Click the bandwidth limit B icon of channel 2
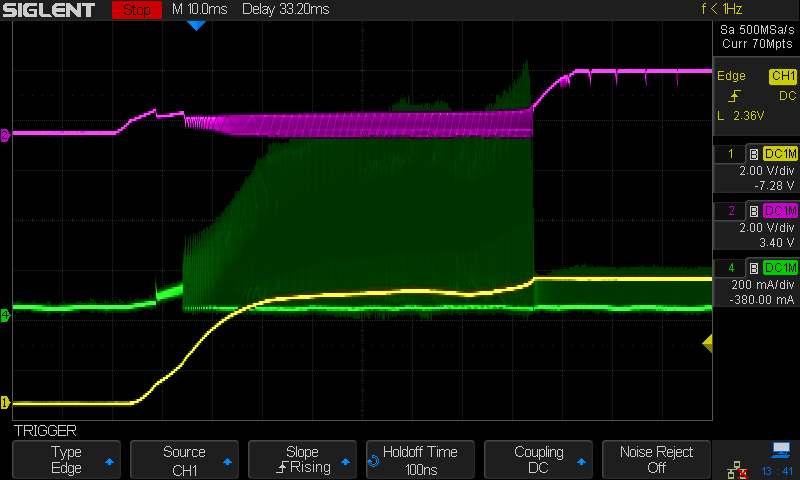Image resolution: width=800 pixels, height=480 pixels. pos(754,211)
